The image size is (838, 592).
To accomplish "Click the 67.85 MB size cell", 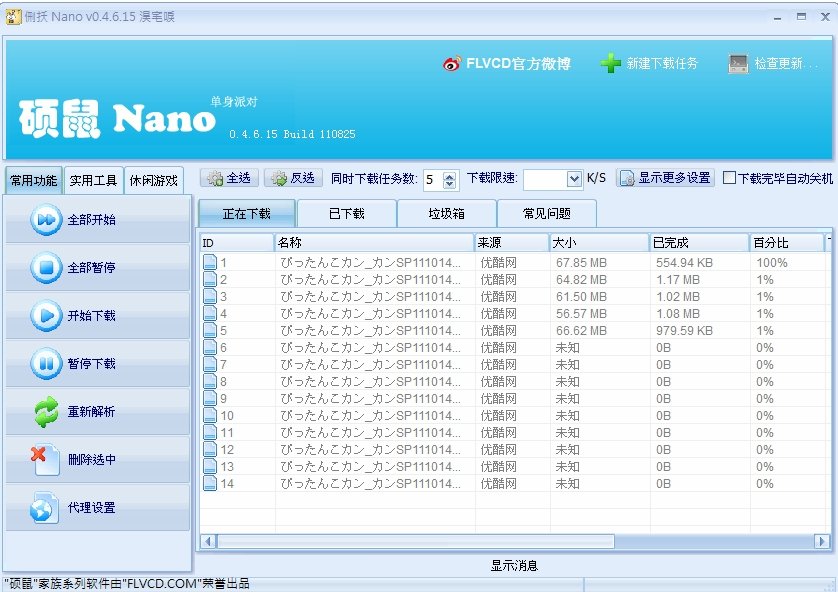I will [581, 263].
